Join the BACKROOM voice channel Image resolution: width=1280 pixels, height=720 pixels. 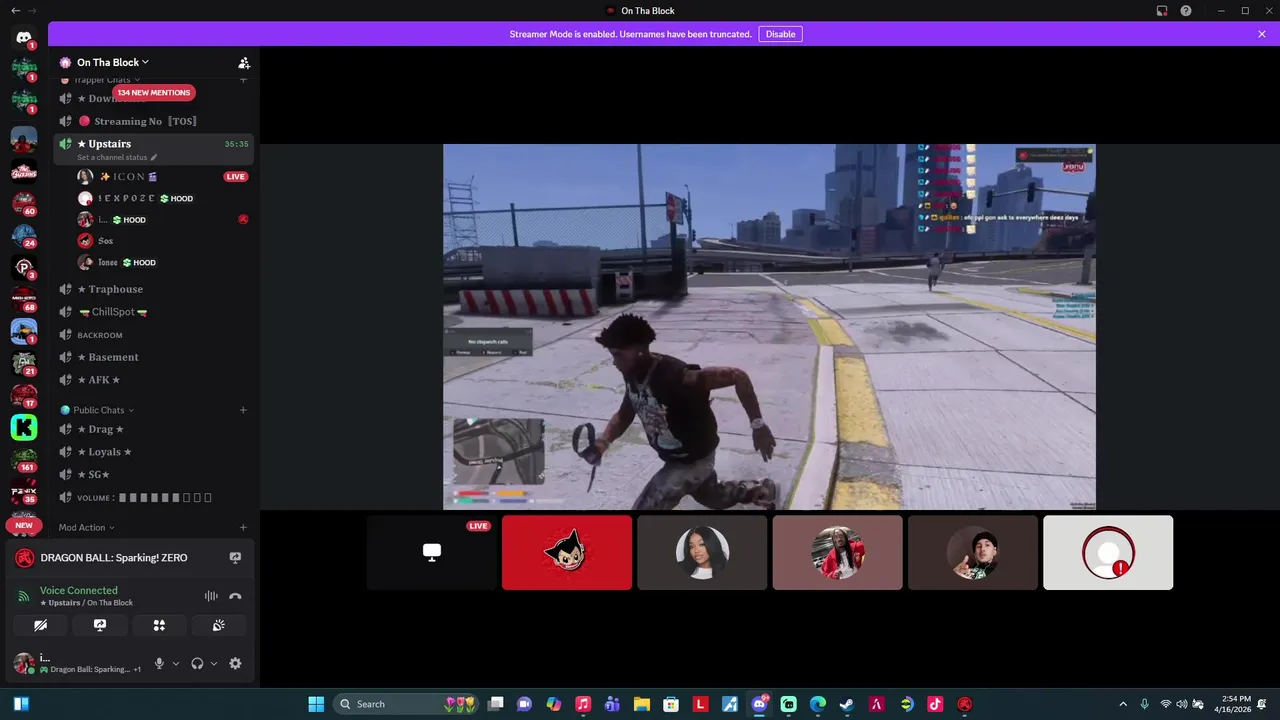click(x=153, y=335)
